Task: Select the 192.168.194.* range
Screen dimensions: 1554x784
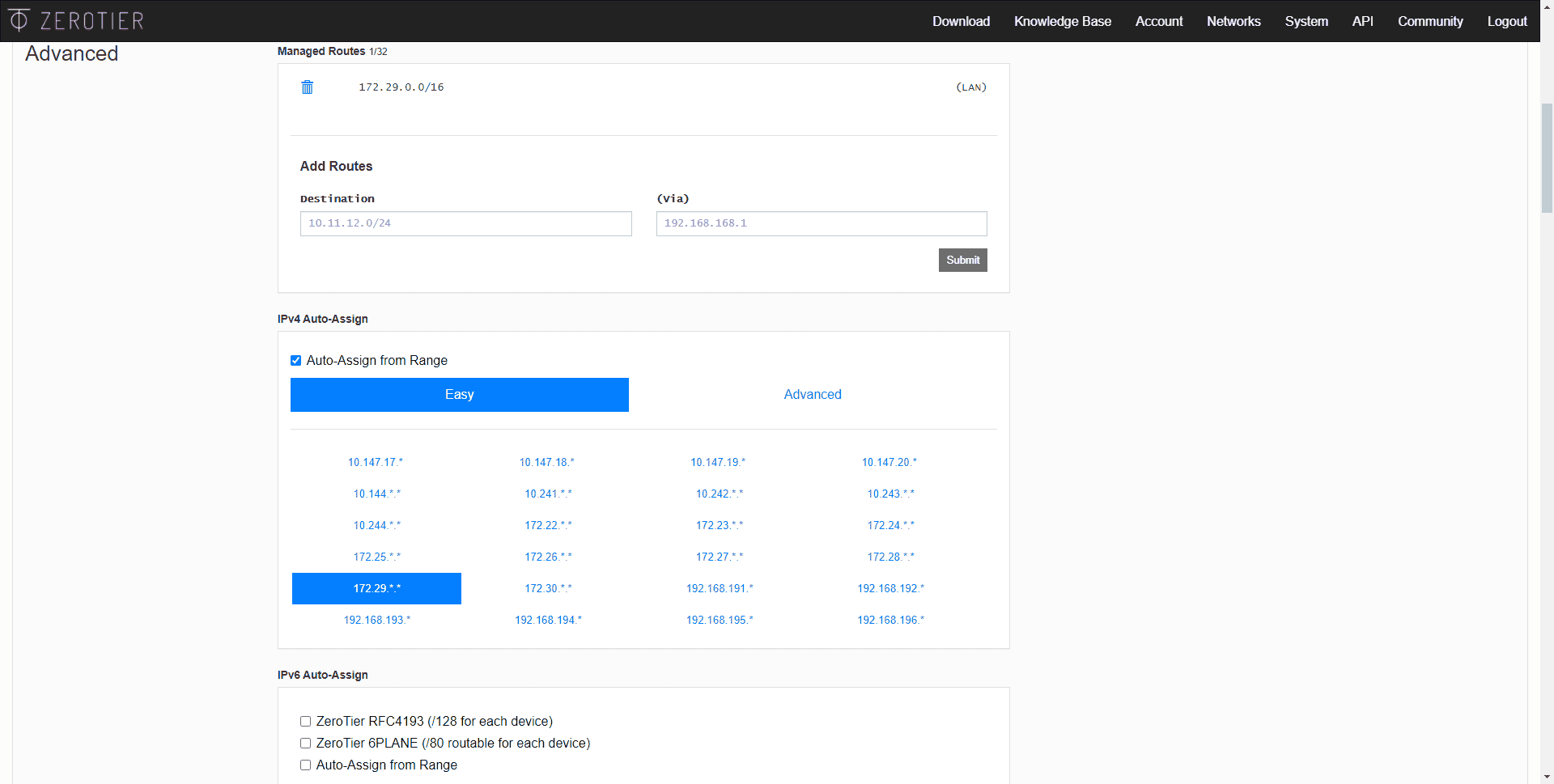Action: click(x=548, y=621)
